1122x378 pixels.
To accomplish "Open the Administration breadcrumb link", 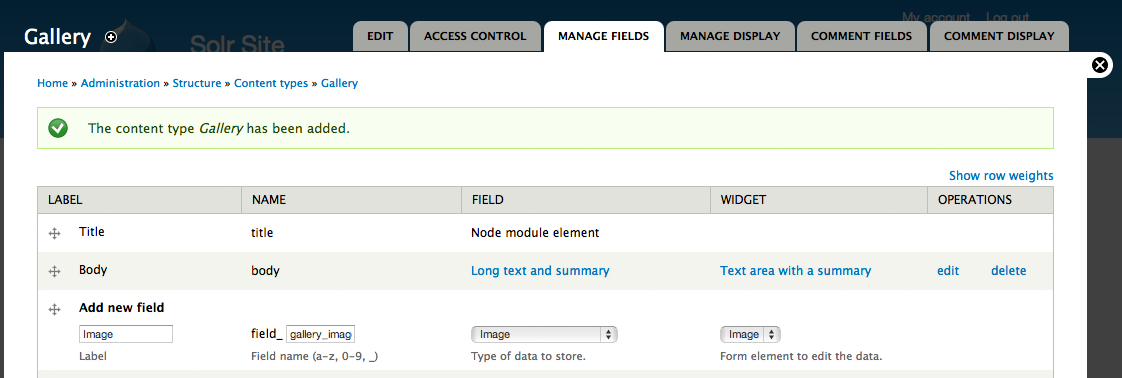I will tap(120, 83).
